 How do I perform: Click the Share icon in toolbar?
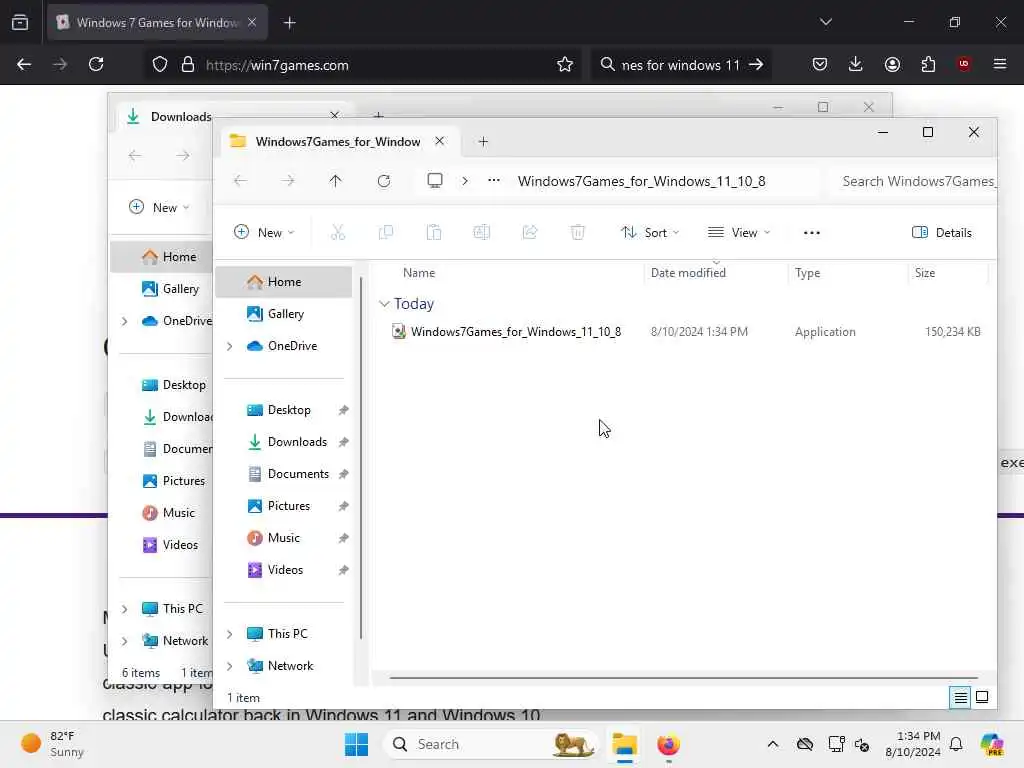(530, 232)
